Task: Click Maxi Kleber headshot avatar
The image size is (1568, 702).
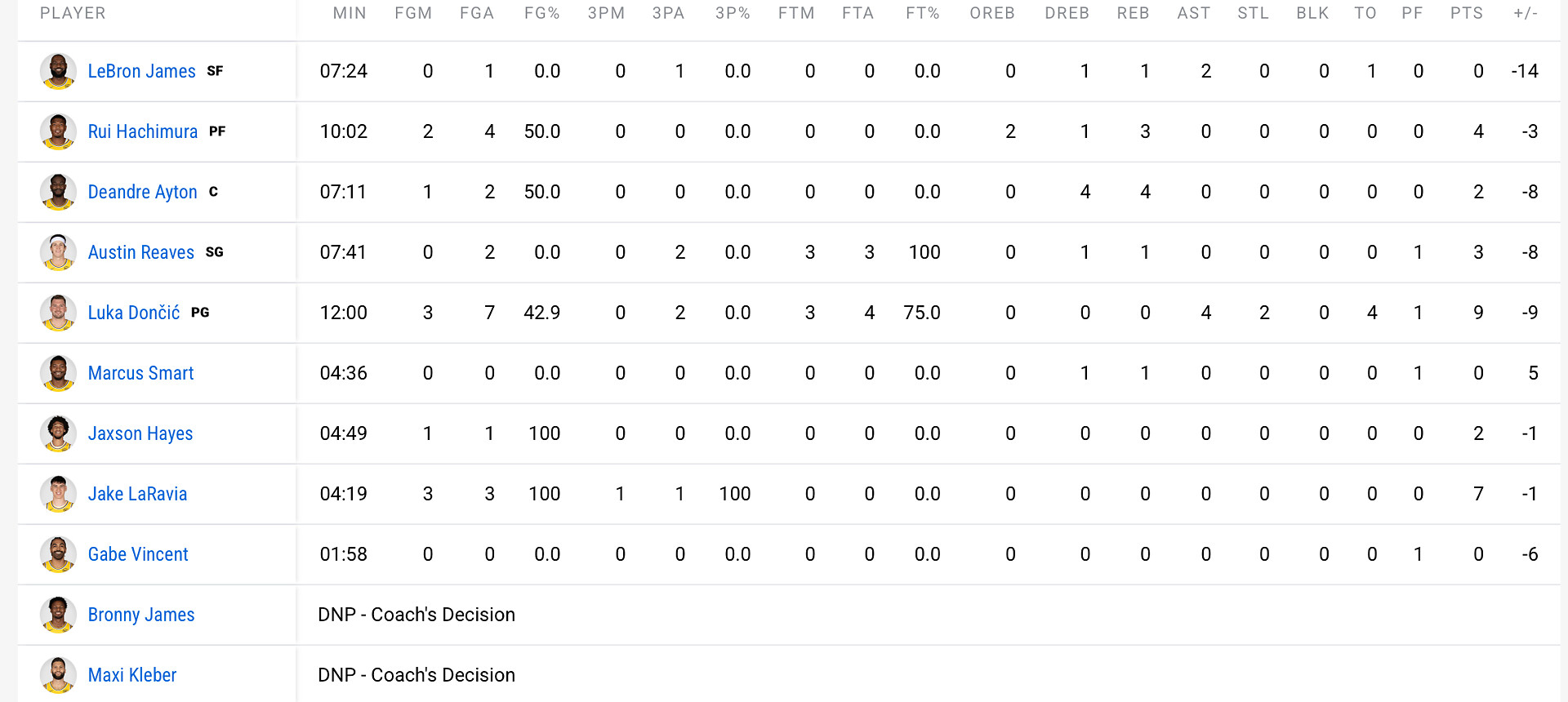Action: click(x=58, y=675)
